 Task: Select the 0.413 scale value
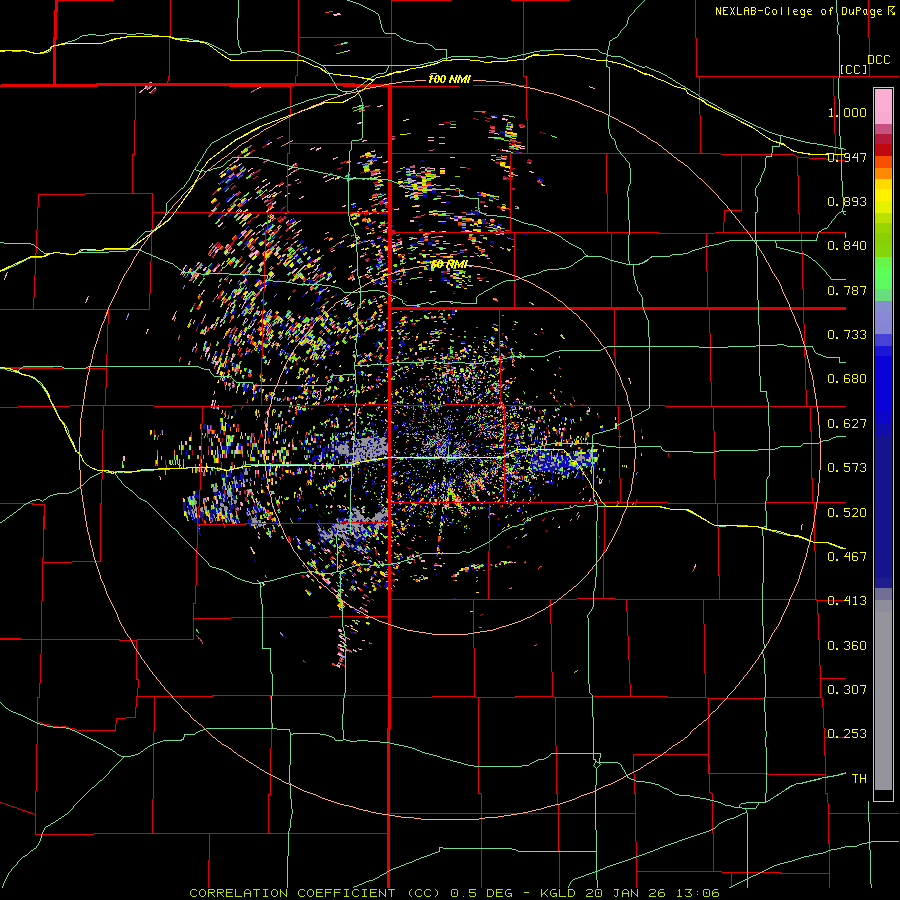tap(847, 601)
